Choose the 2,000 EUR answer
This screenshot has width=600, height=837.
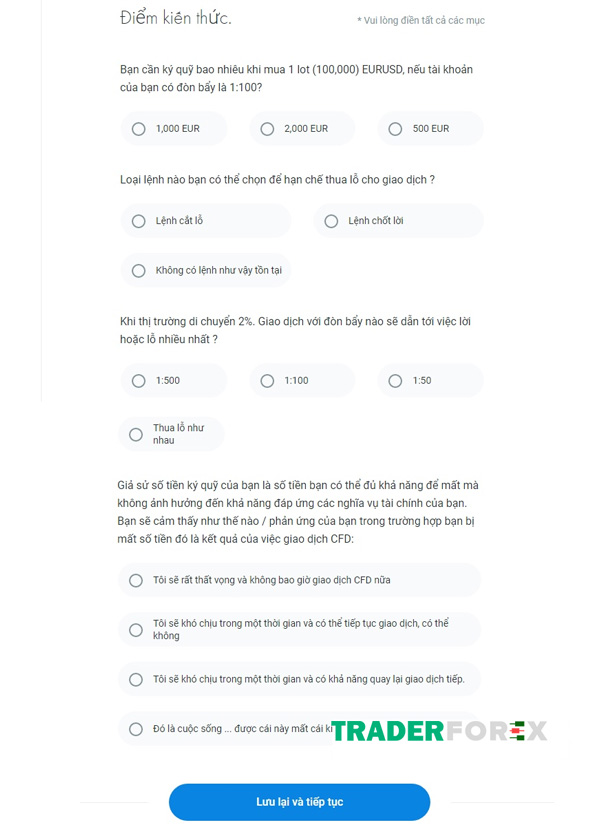(x=302, y=129)
